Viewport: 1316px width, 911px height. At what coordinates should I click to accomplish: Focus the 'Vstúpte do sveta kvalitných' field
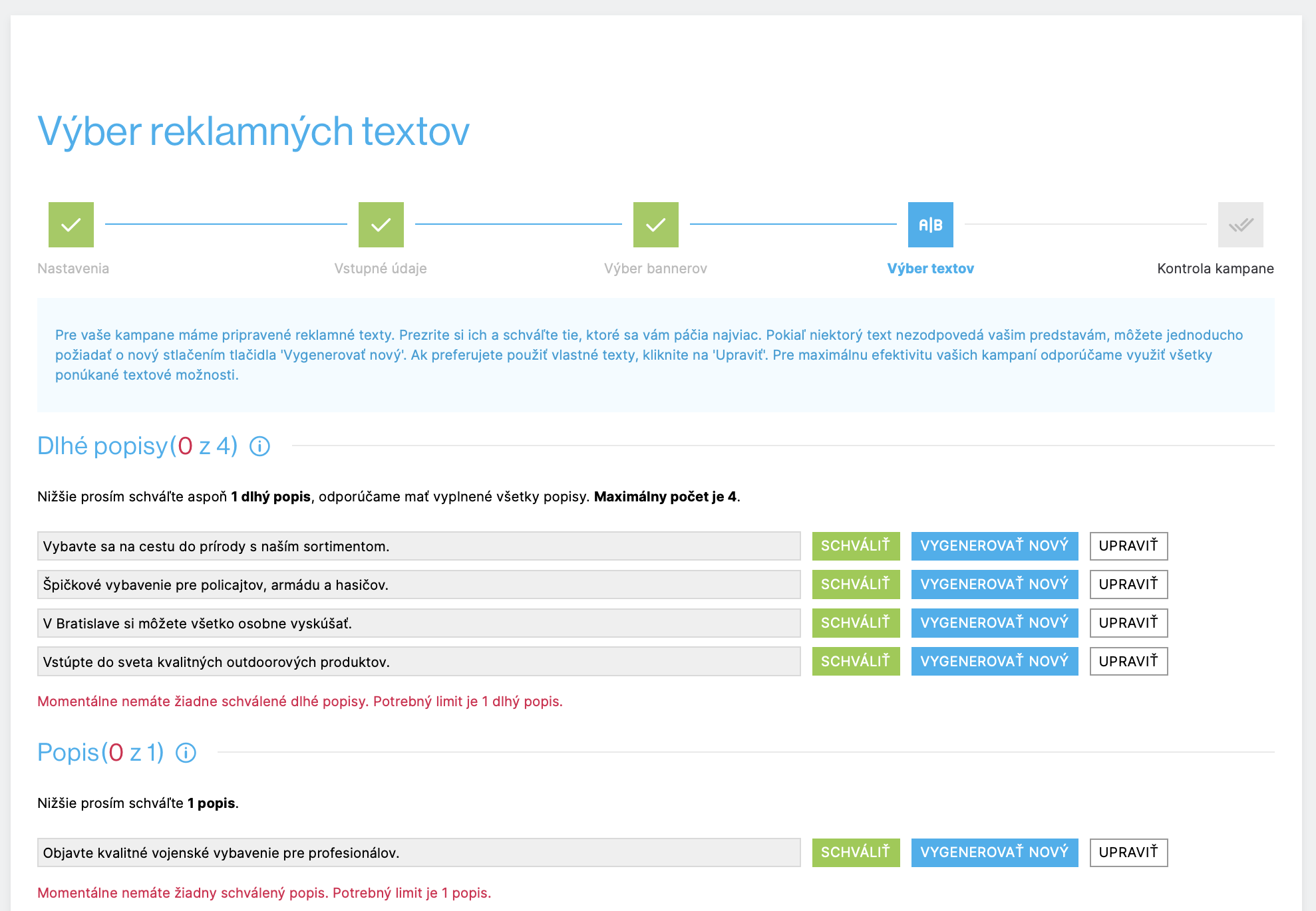point(419,662)
